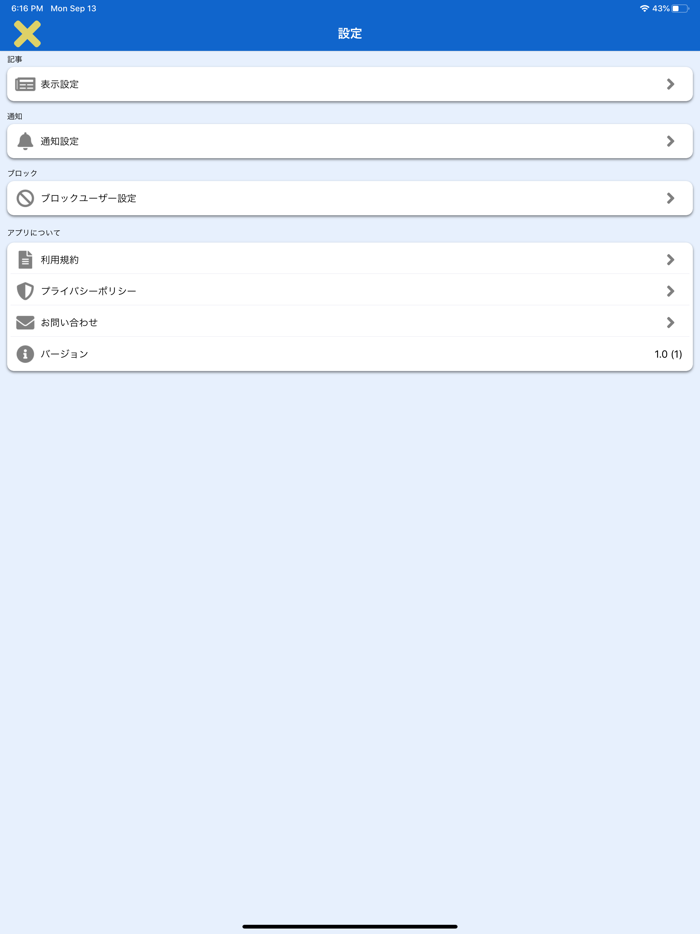700x934 pixels.
Task: Tap chevron on お問い合わせ row
Action: (x=670, y=323)
